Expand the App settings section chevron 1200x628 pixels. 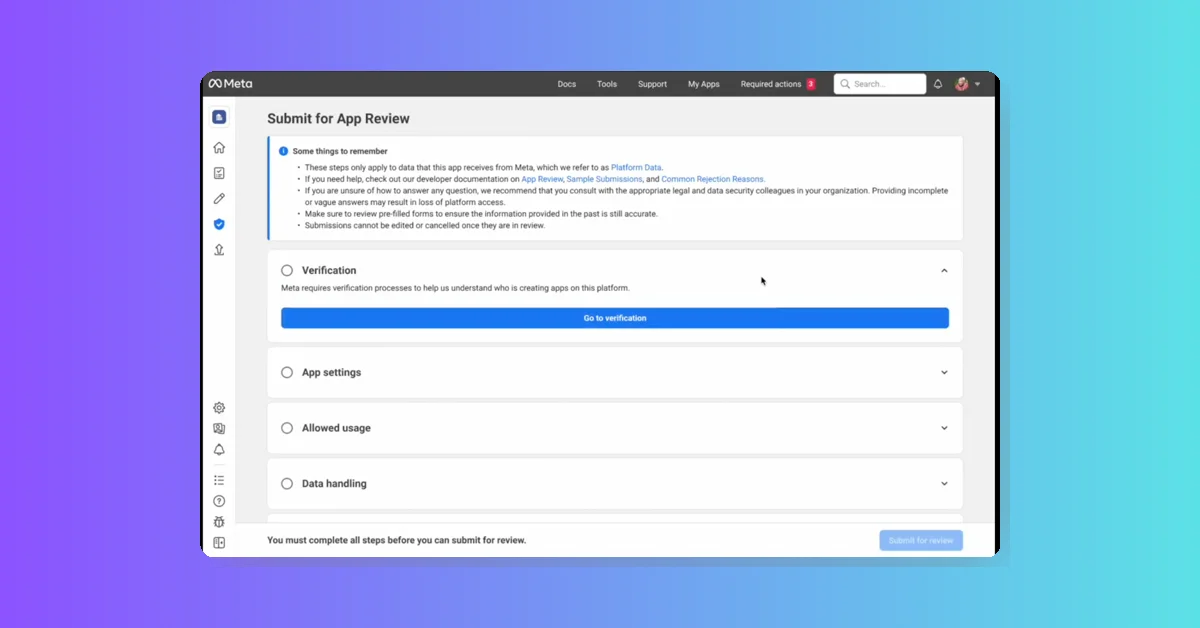coord(944,372)
